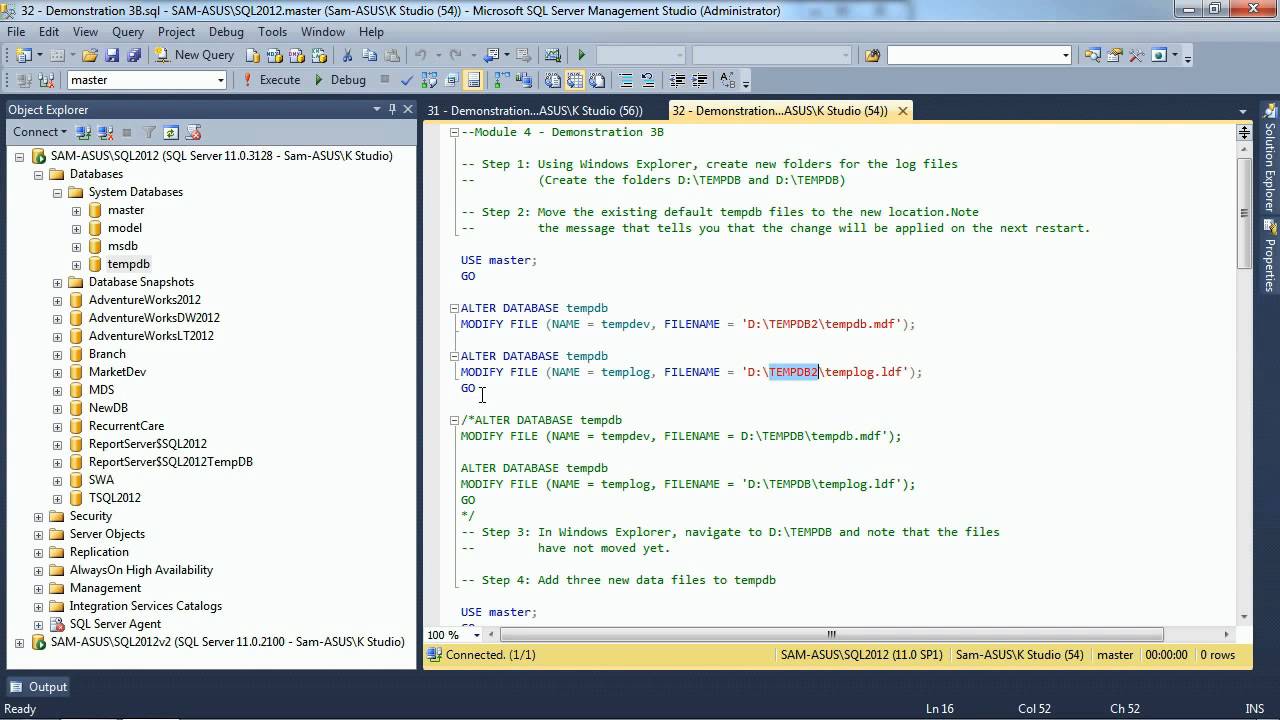Image resolution: width=1280 pixels, height=720 pixels.
Task: Click the Change Connection icon
Action: [x=45, y=80]
